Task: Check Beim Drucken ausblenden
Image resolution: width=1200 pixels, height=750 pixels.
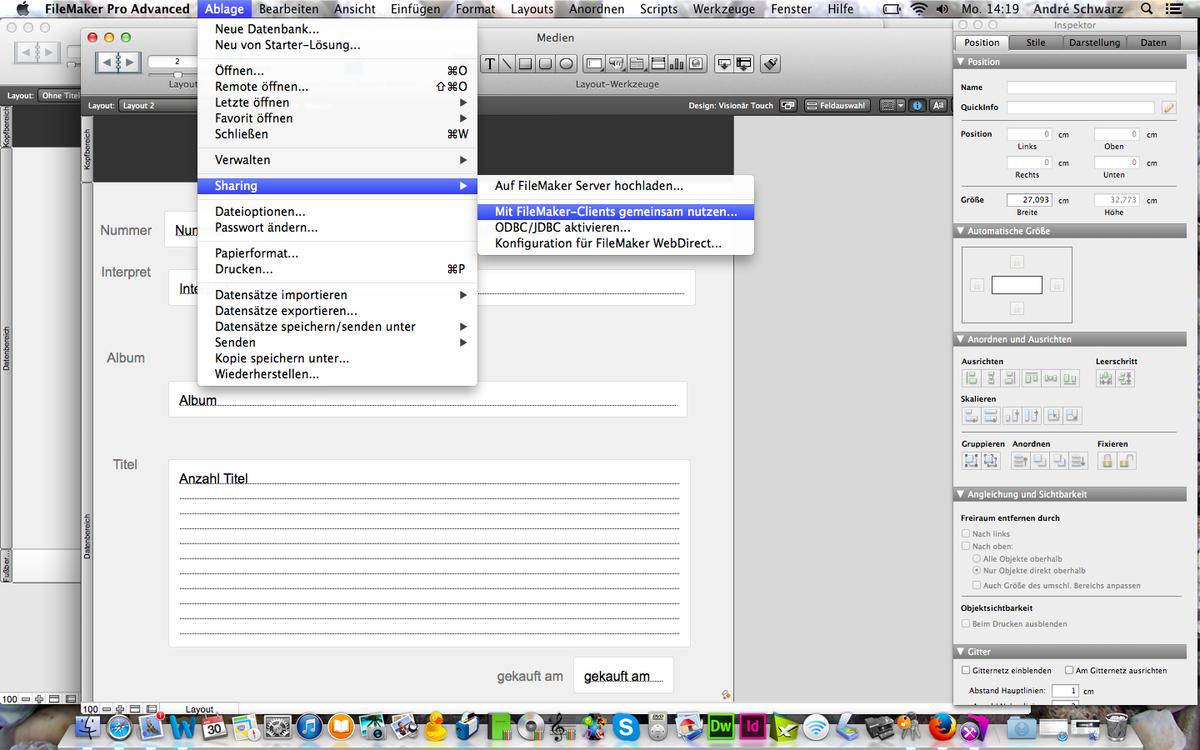Action: tap(966, 623)
